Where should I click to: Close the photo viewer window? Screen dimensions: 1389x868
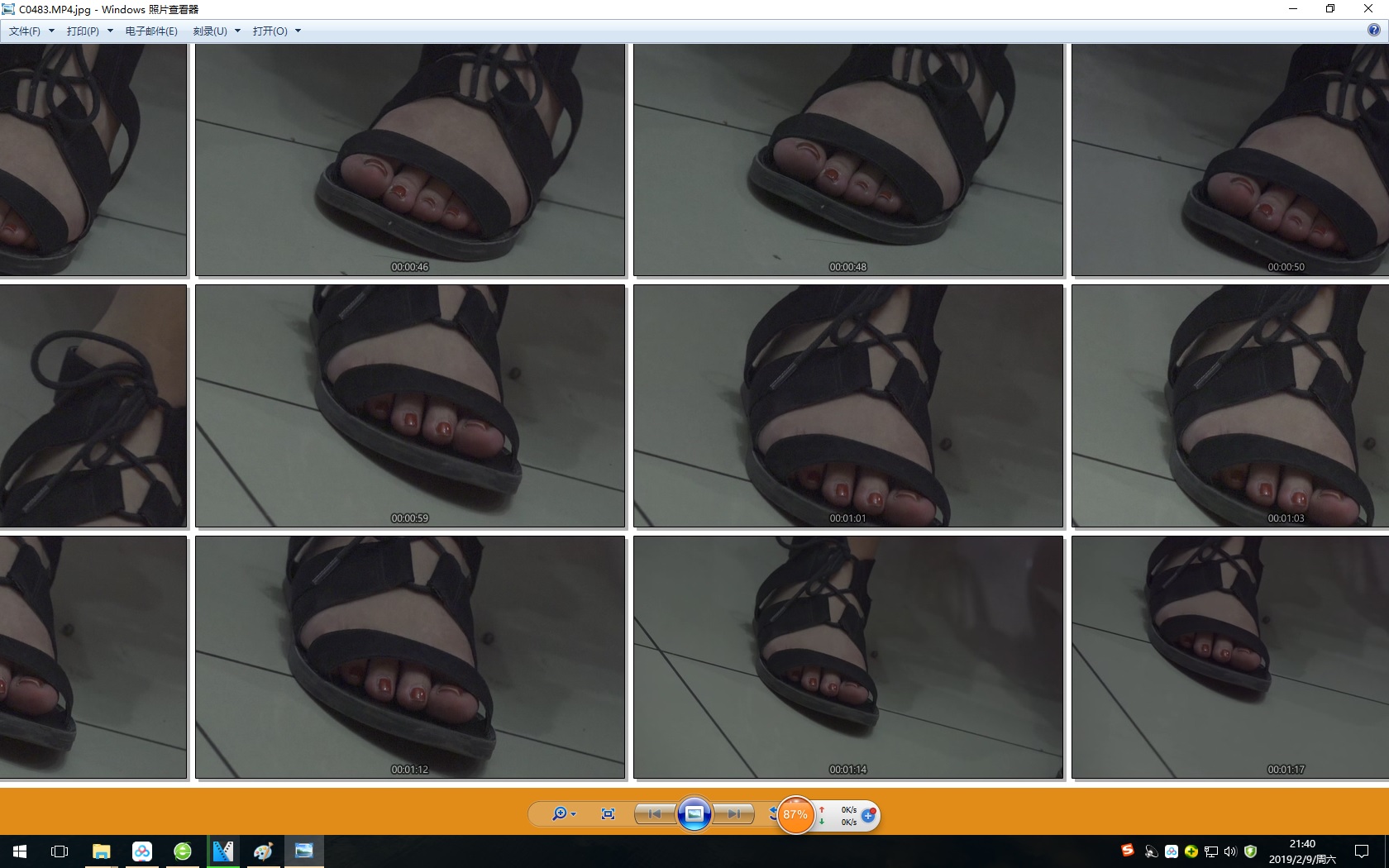pos(1368,9)
